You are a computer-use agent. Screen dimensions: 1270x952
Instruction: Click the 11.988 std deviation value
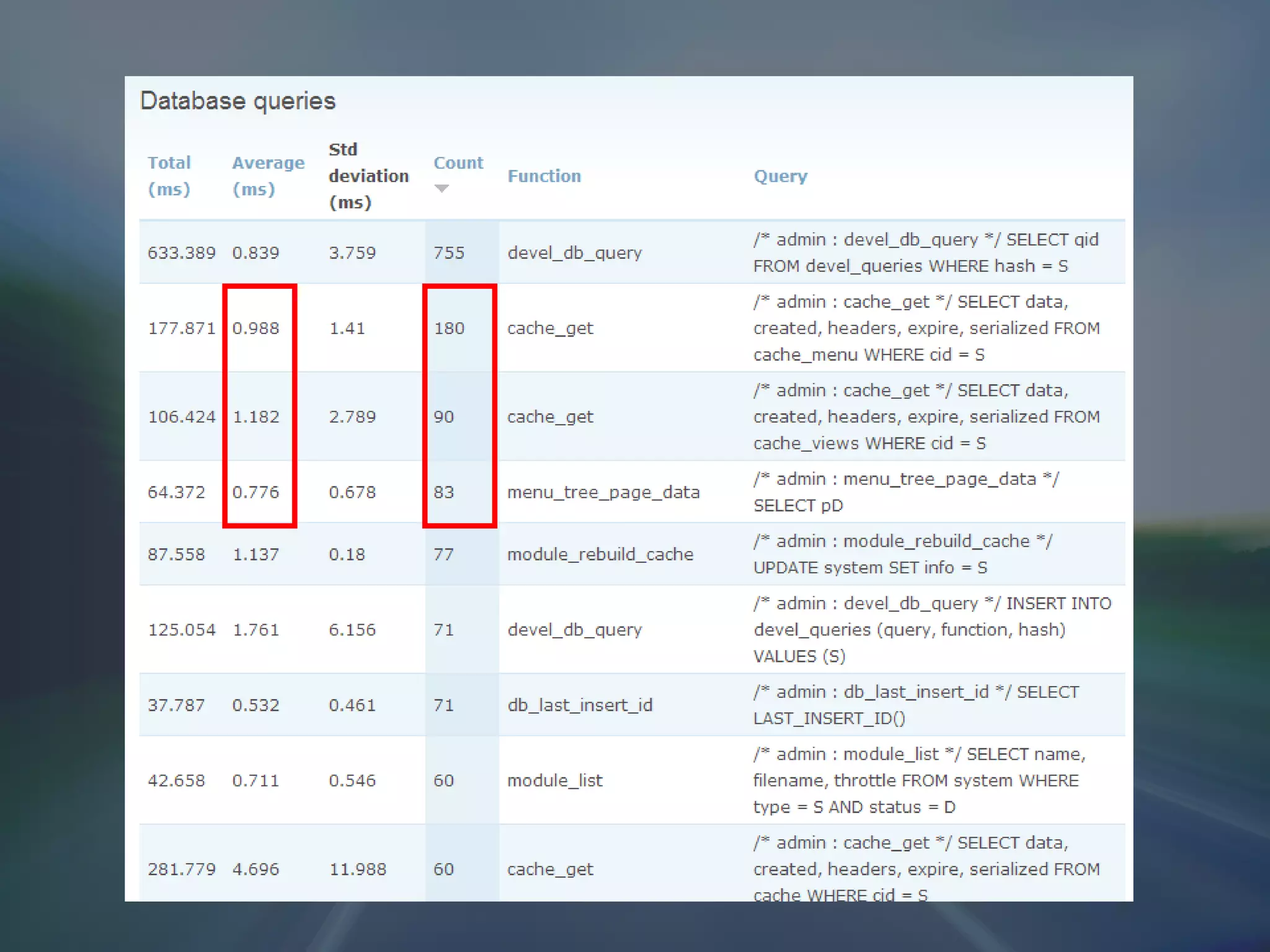pyautogui.click(x=357, y=869)
